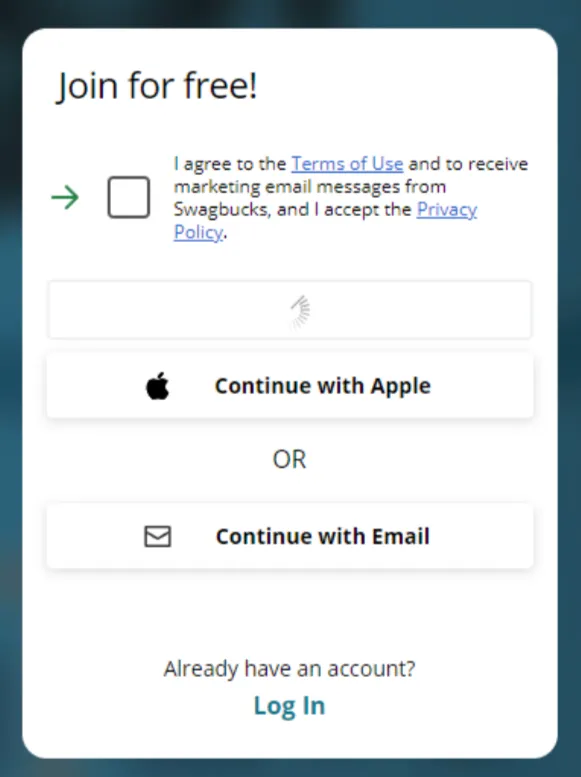The image size is (581, 777).
Task: Click the green arrow pointing to checkbox
Action: (65, 197)
